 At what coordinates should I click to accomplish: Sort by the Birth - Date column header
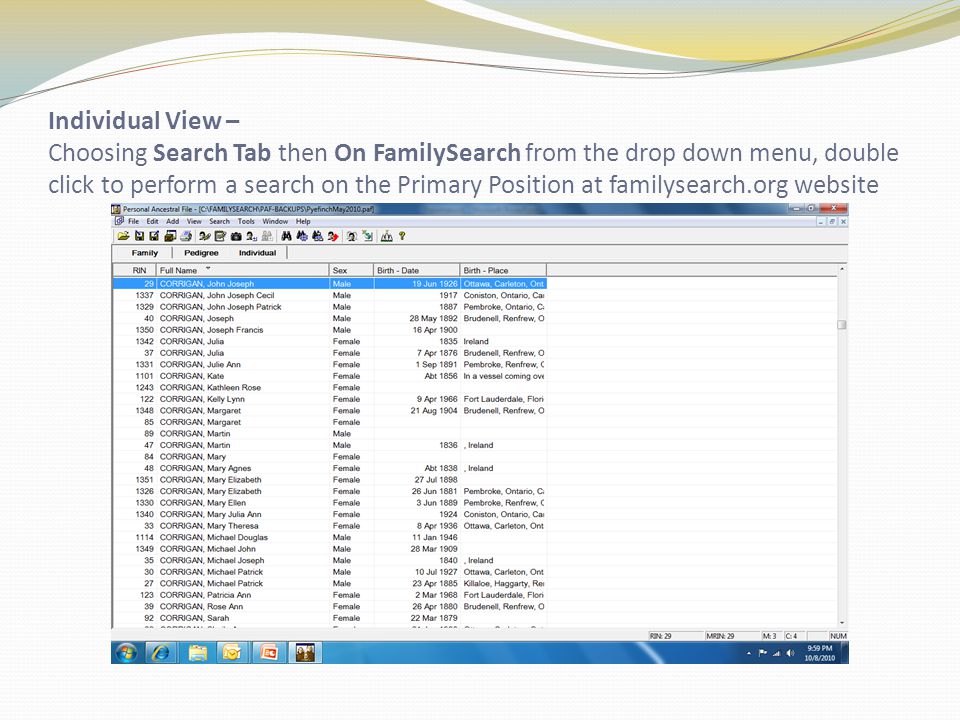click(417, 270)
